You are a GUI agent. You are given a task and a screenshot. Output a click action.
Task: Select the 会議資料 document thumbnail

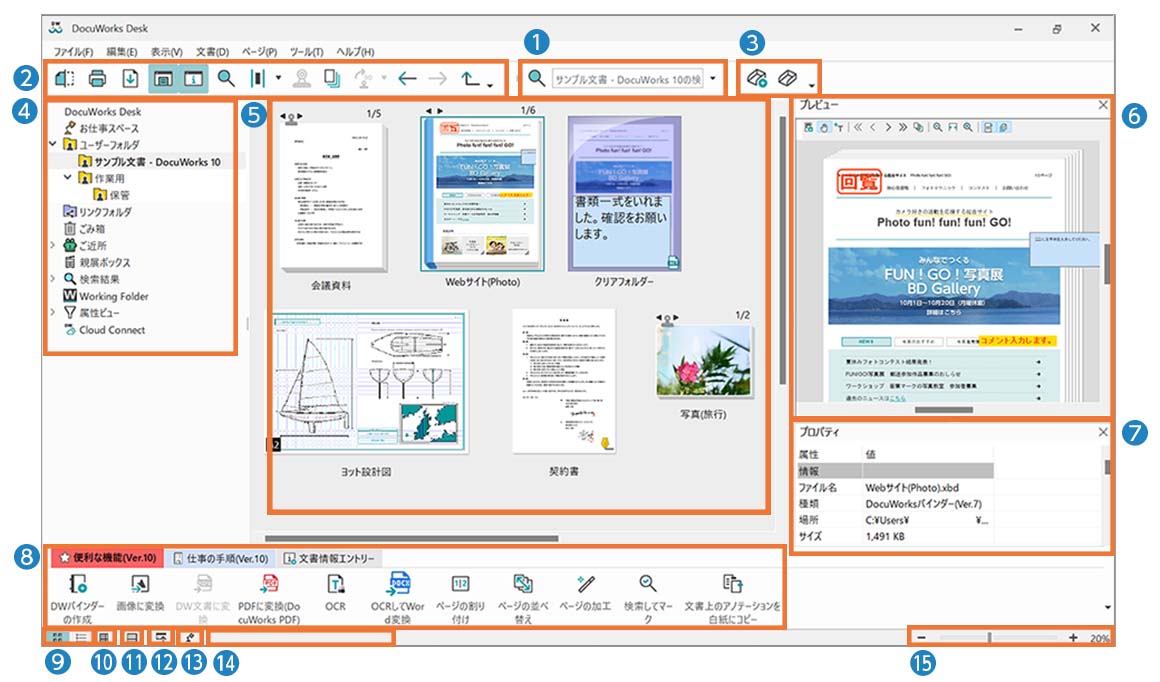(332, 196)
